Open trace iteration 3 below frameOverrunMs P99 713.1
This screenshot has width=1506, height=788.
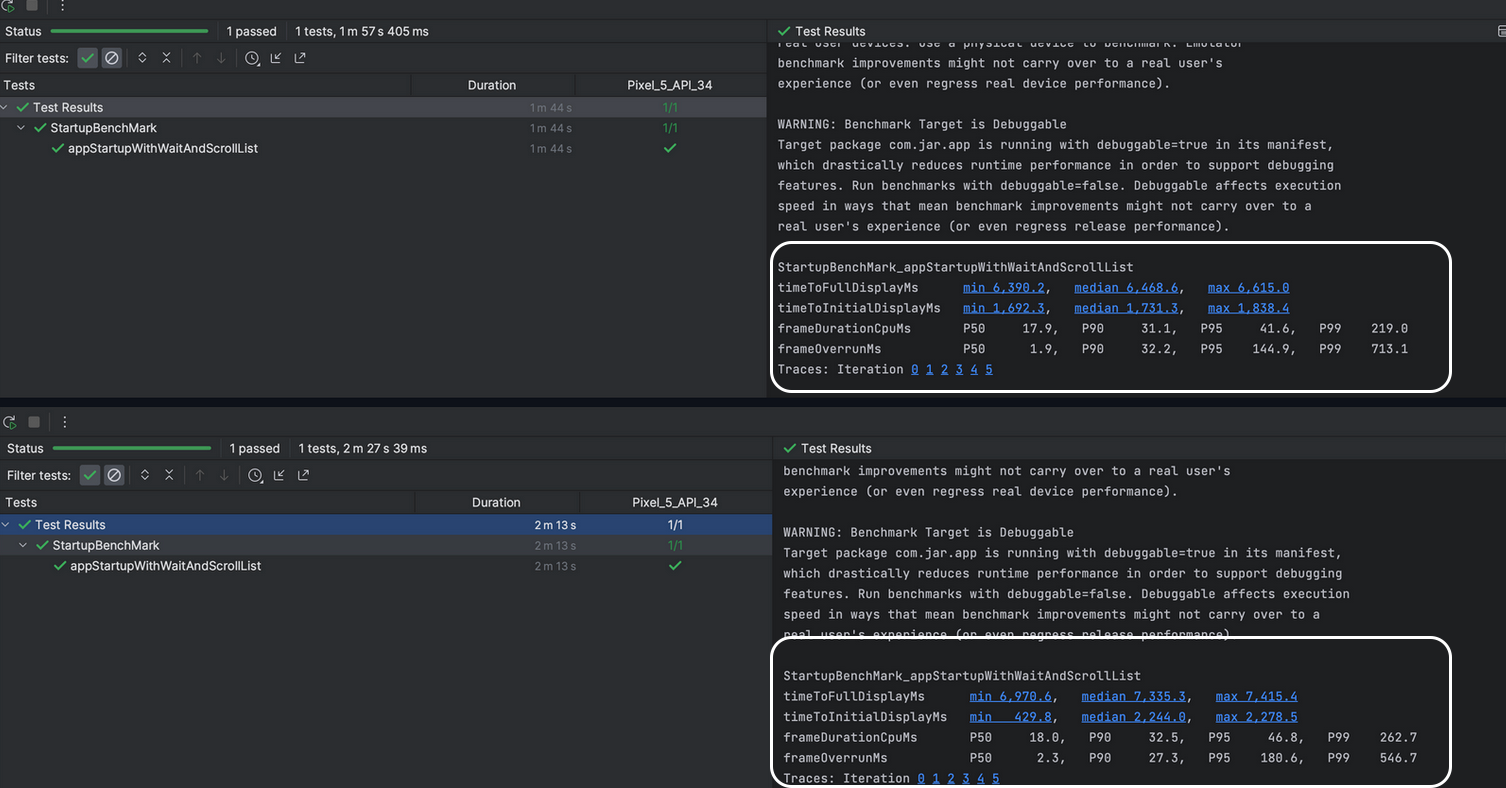pyautogui.click(x=959, y=369)
